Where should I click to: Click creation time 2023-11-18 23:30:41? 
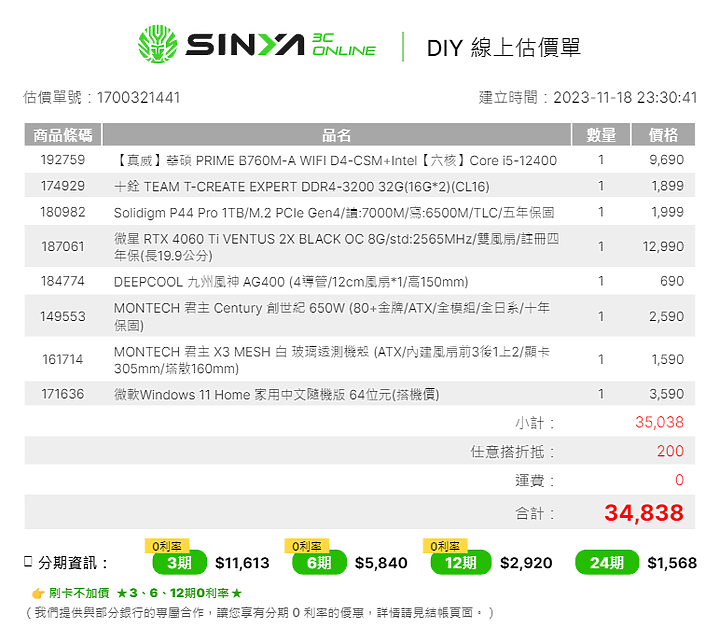(x=624, y=97)
